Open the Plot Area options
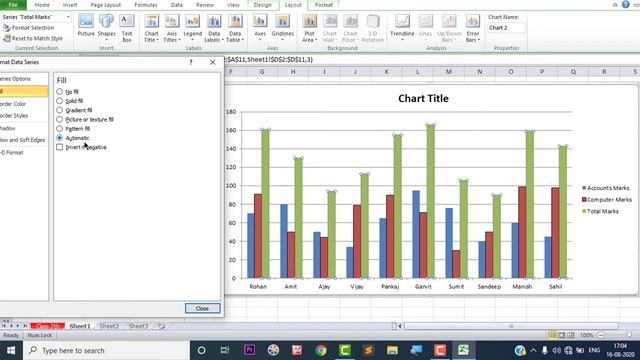This screenshot has height=360, width=640. pos(309,28)
